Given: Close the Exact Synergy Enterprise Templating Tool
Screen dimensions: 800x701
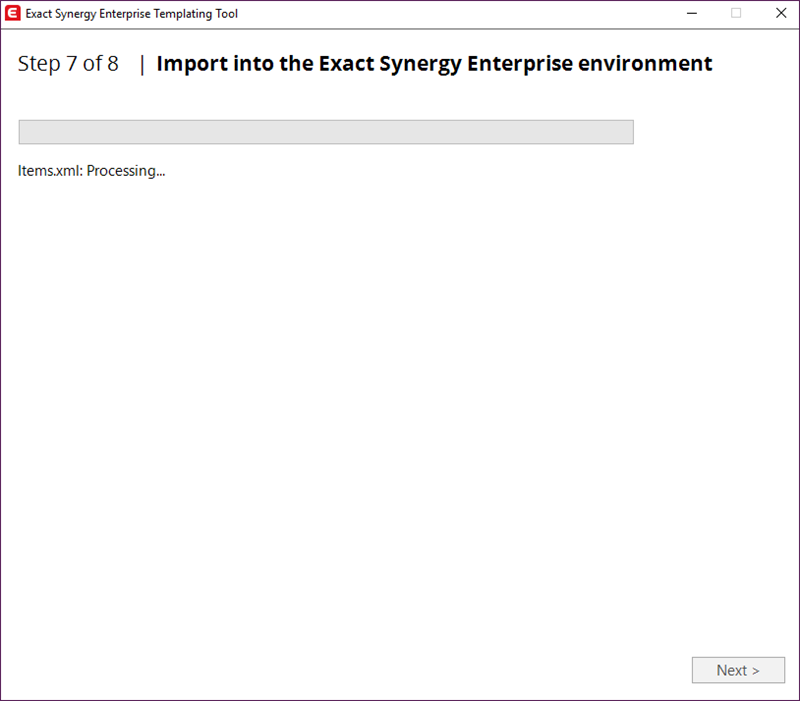Looking at the screenshot, I should (781, 13).
